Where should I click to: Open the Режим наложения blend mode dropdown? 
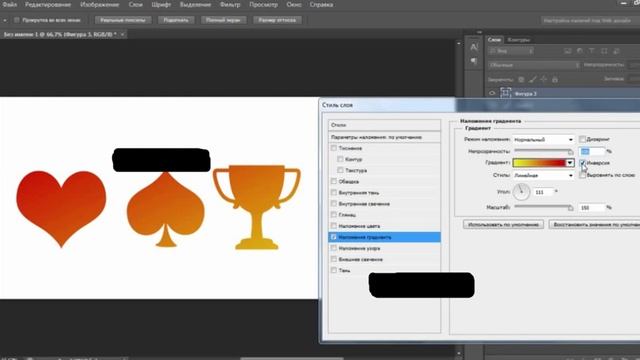click(543, 140)
